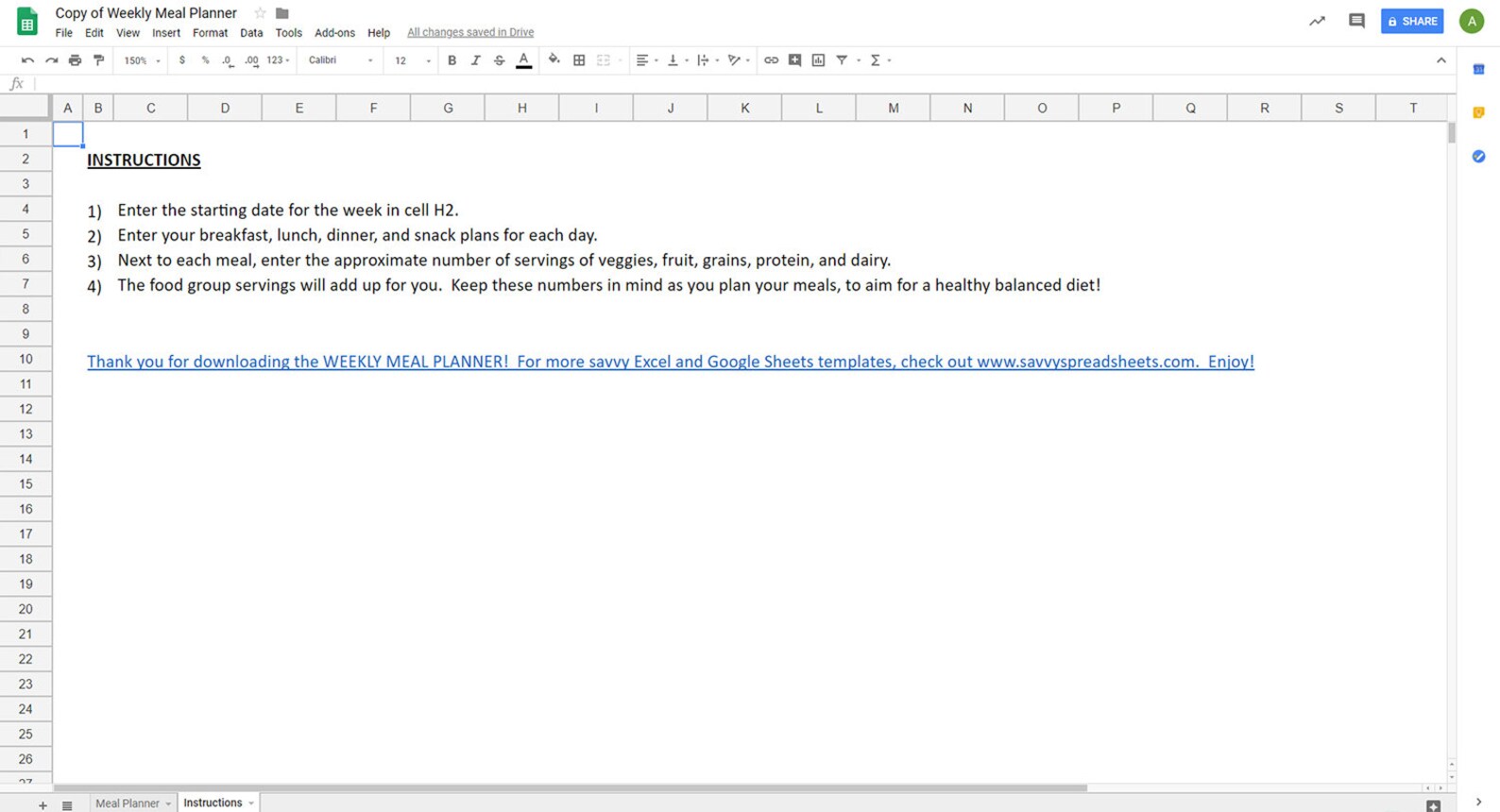Open the Data menu
The width and height of the screenshot is (1500, 812).
pos(251,33)
